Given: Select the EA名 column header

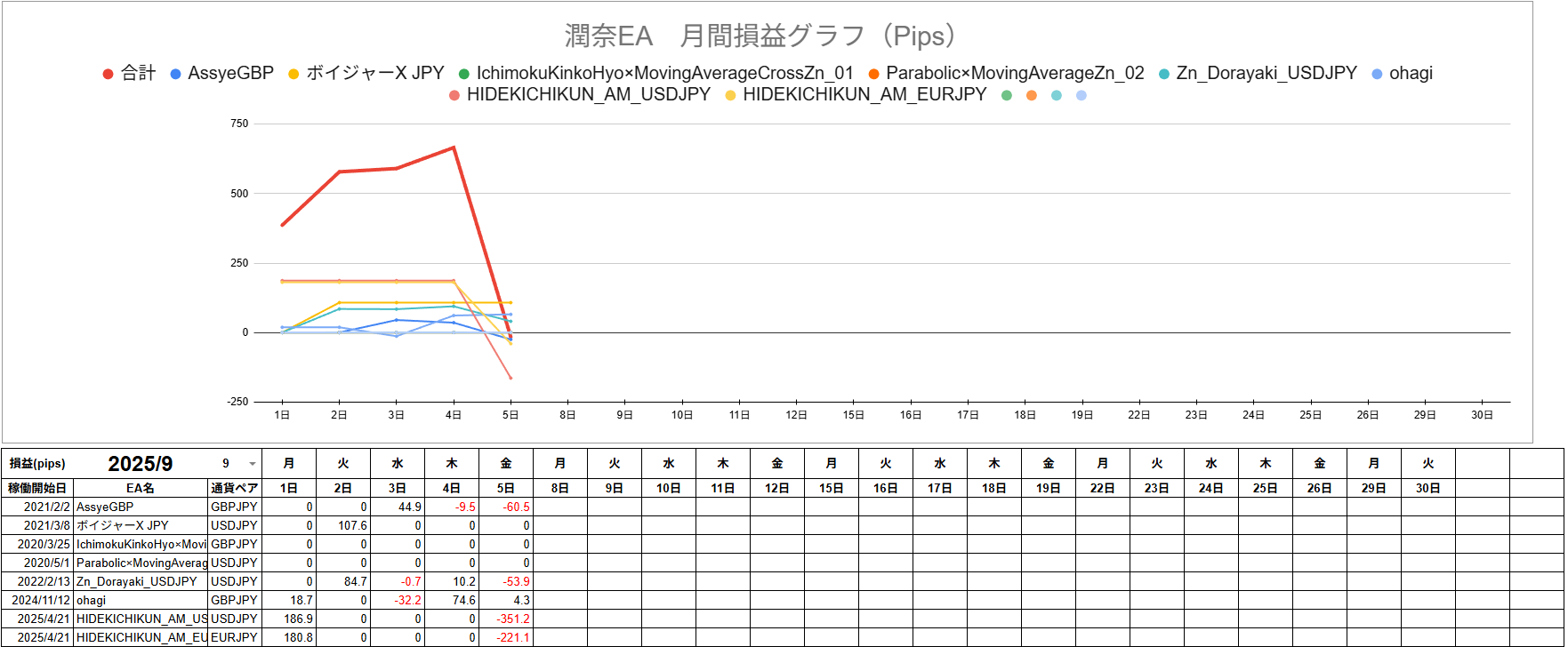Looking at the screenshot, I should point(141,488).
